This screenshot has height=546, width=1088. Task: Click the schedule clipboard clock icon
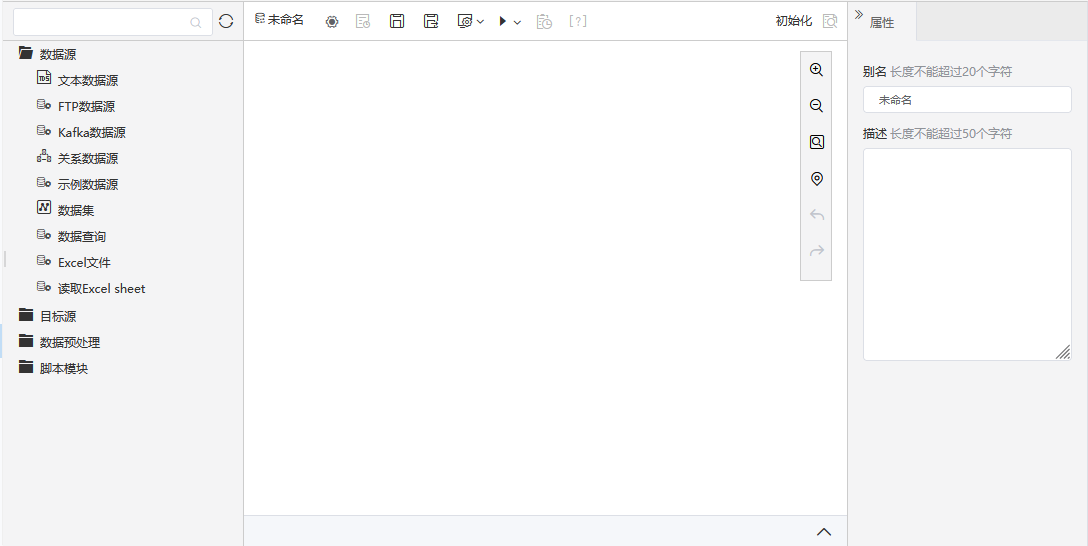pyautogui.click(x=545, y=22)
